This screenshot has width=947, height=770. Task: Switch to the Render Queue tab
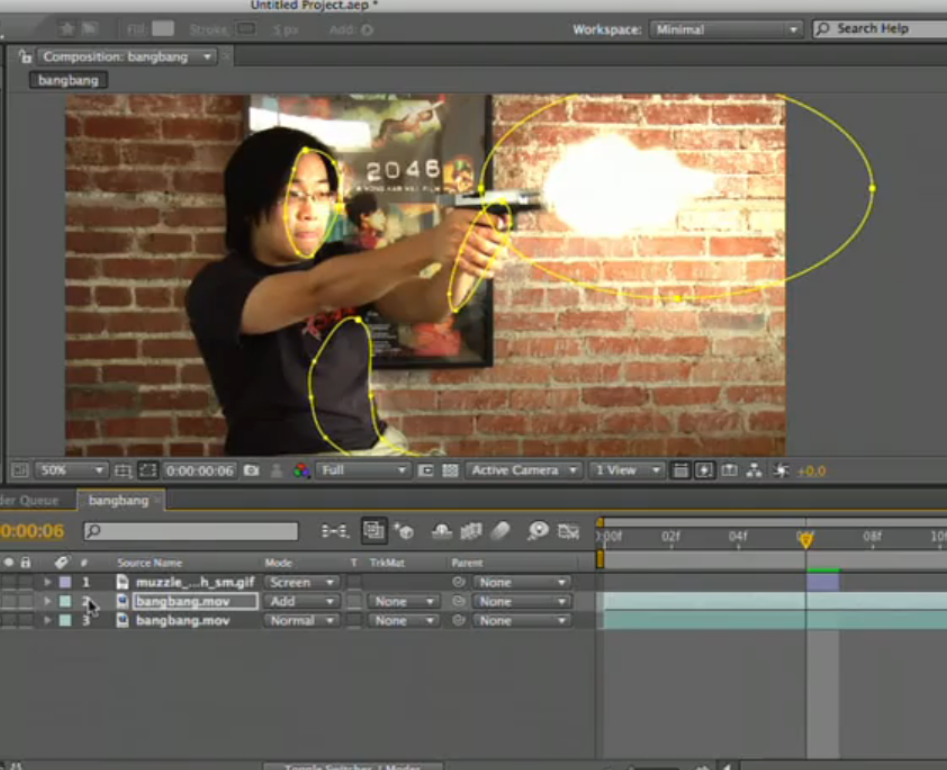pyautogui.click(x=30, y=501)
